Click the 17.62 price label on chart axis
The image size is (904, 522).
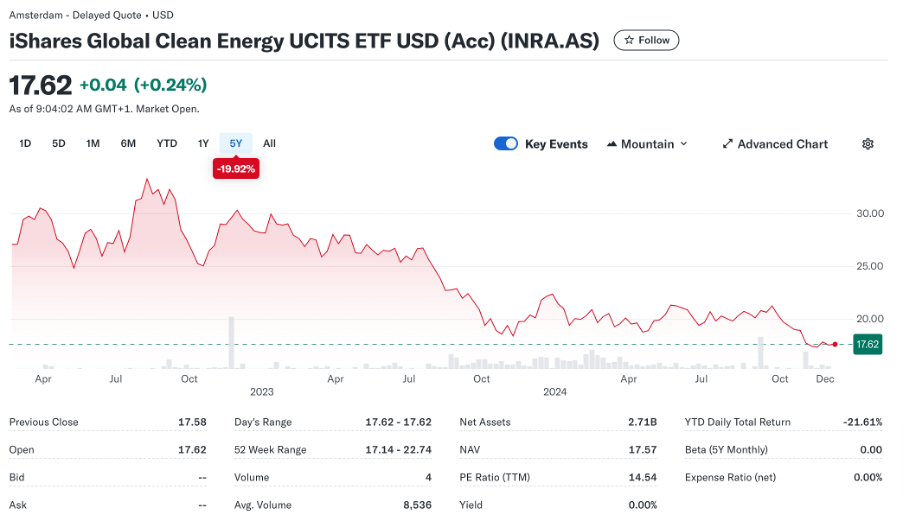867,344
